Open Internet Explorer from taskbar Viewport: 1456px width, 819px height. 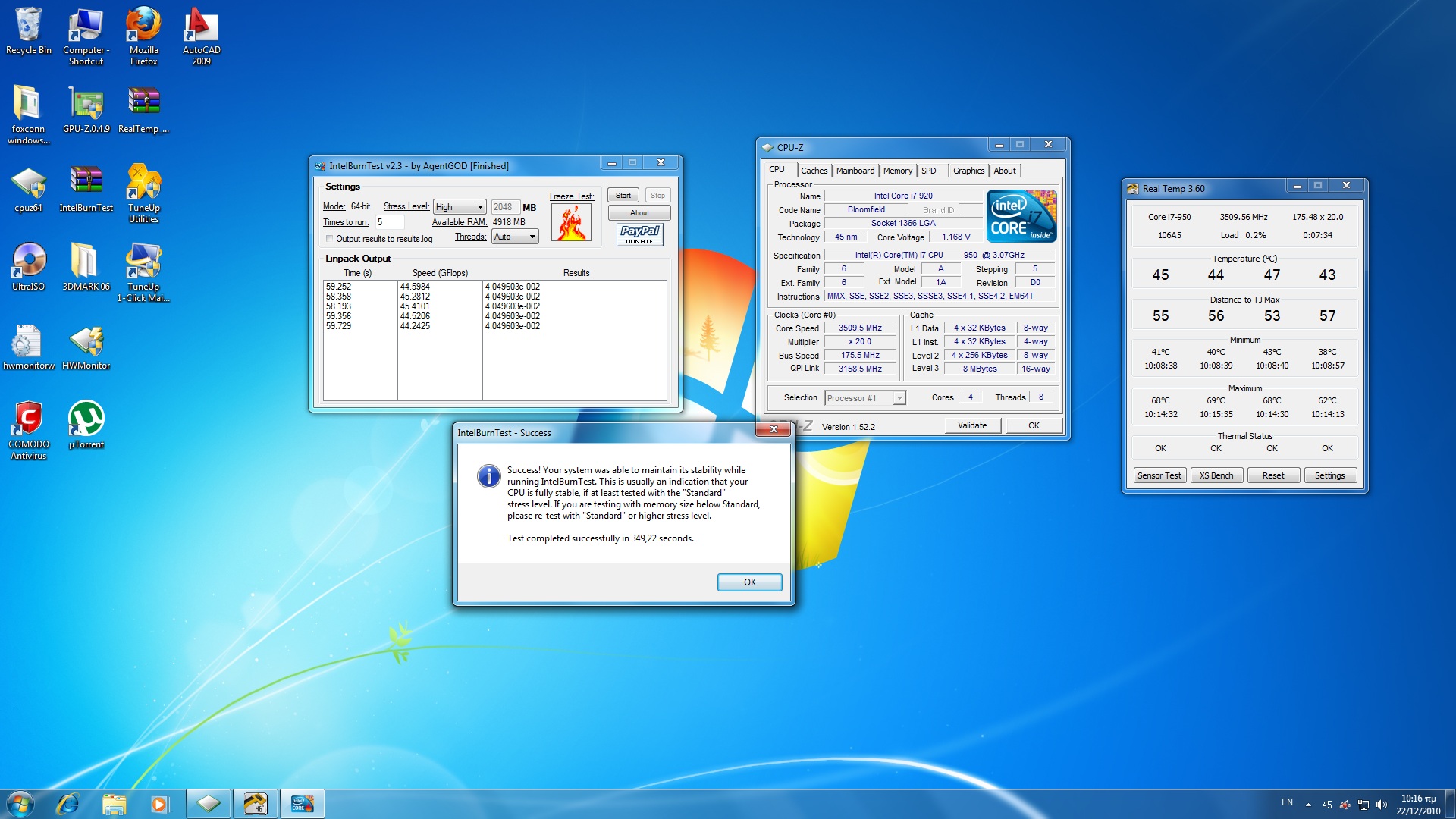pyautogui.click(x=67, y=804)
